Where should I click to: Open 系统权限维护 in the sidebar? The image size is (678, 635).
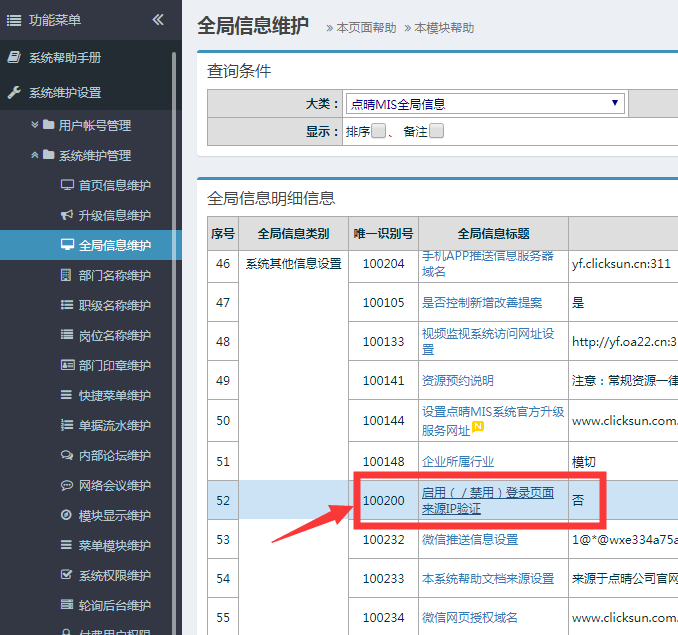click(x=114, y=575)
